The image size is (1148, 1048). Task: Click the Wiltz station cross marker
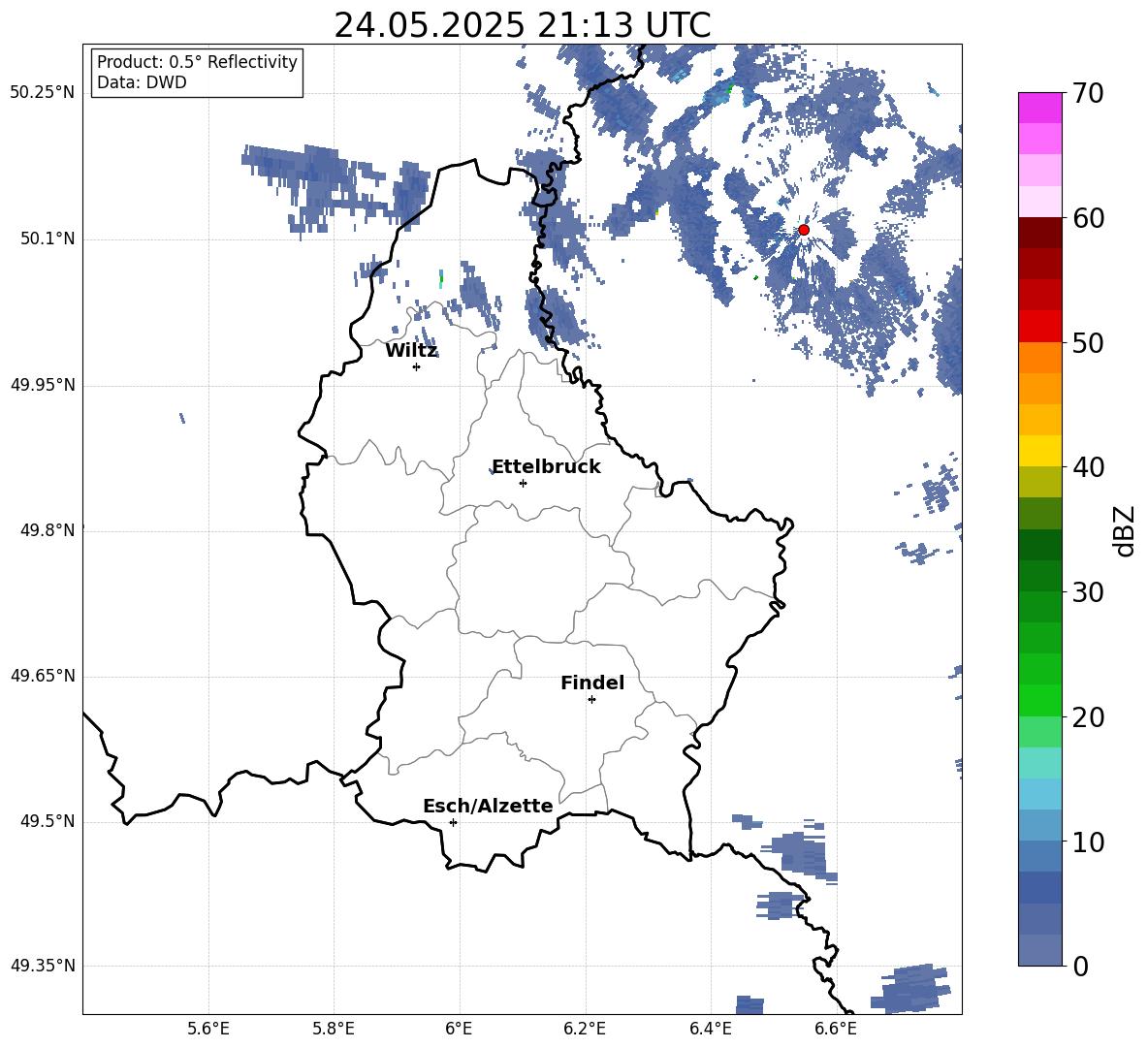click(x=417, y=366)
